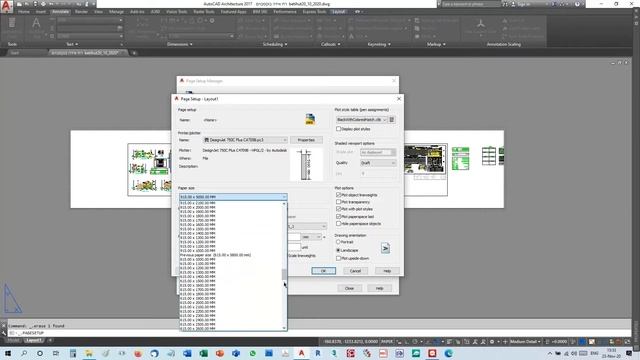Open the plot style table dropdown
This screenshot has width=640, height=360.
pyautogui.click(x=361, y=120)
